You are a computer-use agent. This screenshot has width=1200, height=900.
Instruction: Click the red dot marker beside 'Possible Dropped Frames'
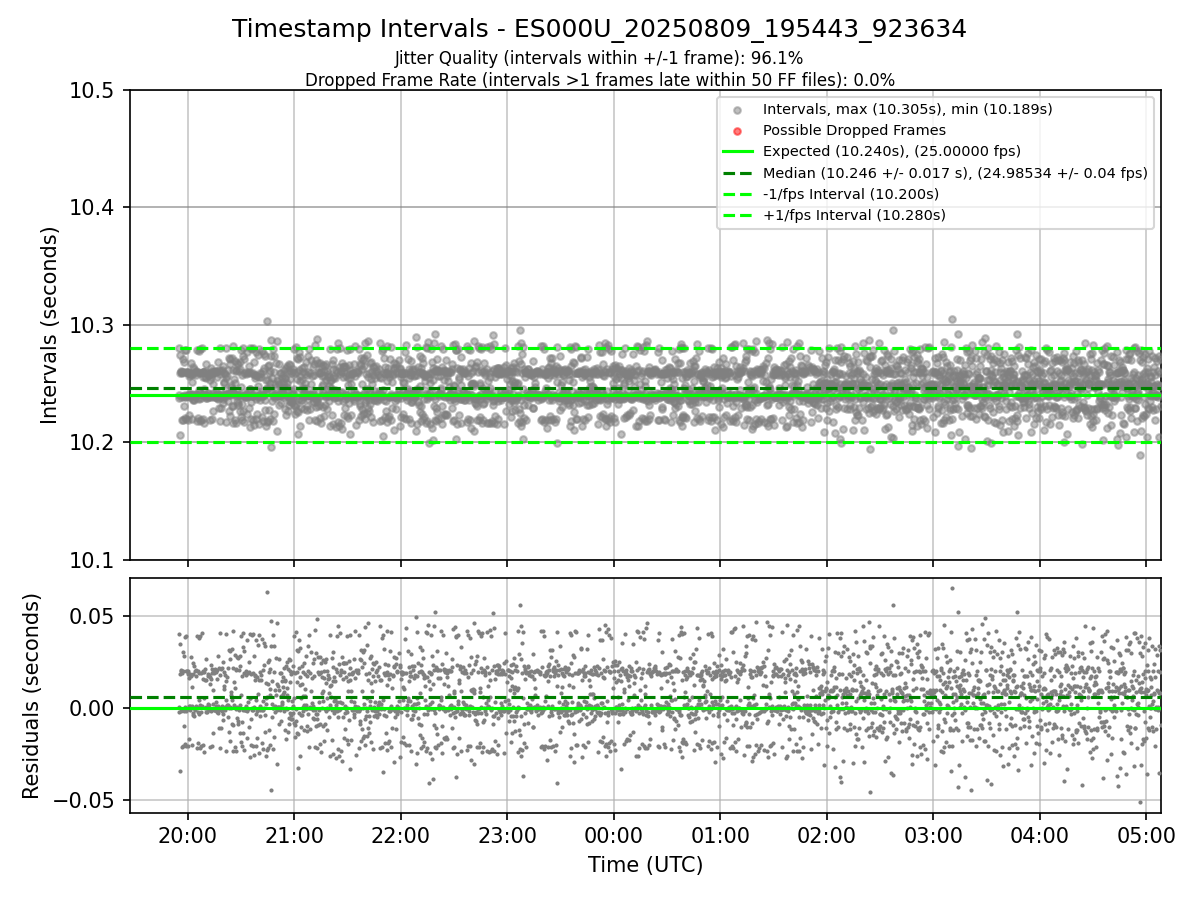[737, 131]
